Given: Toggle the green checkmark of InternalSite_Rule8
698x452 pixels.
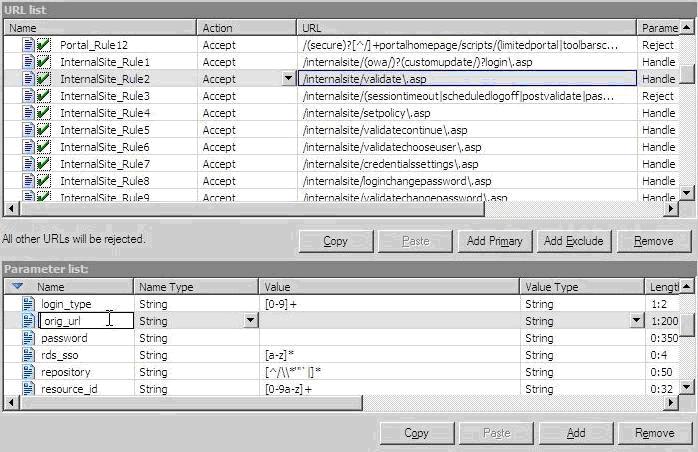Looking at the screenshot, I should click(44, 180).
